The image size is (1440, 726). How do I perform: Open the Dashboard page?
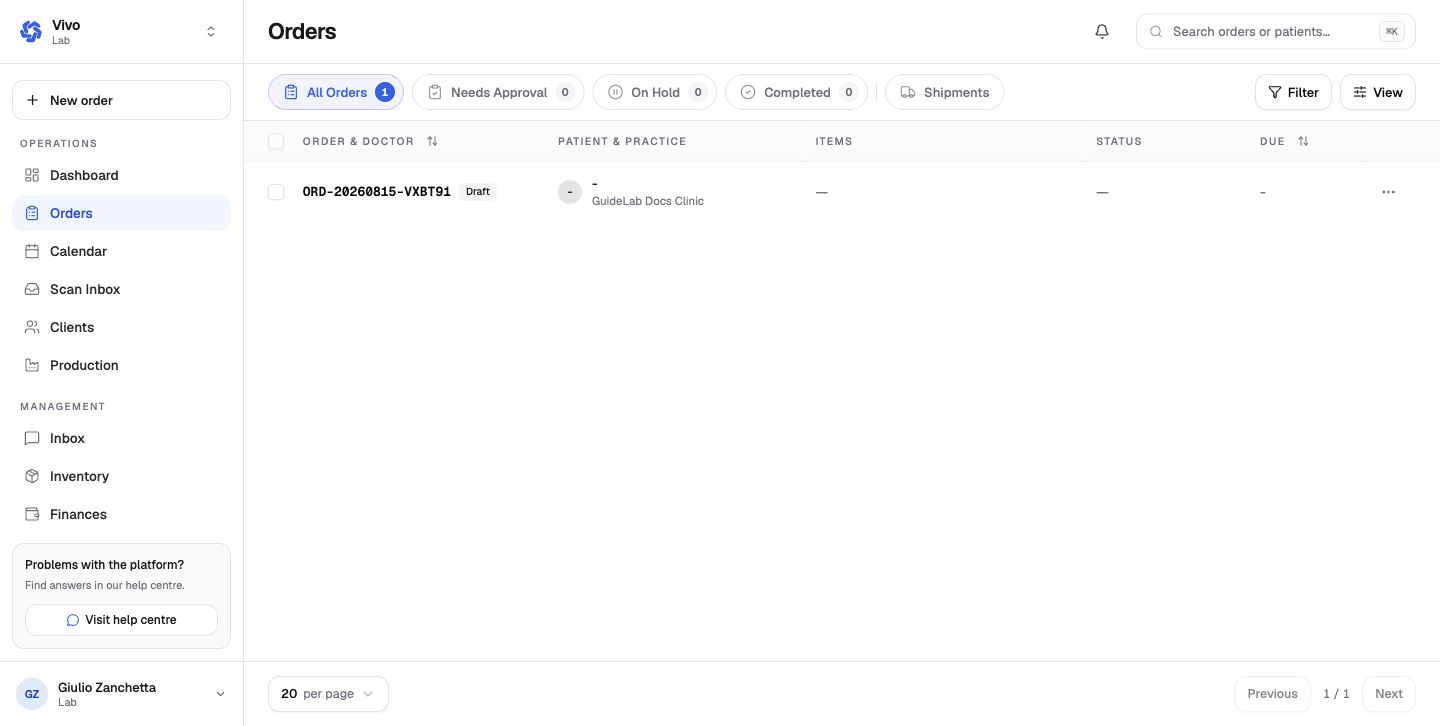pos(121,175)
